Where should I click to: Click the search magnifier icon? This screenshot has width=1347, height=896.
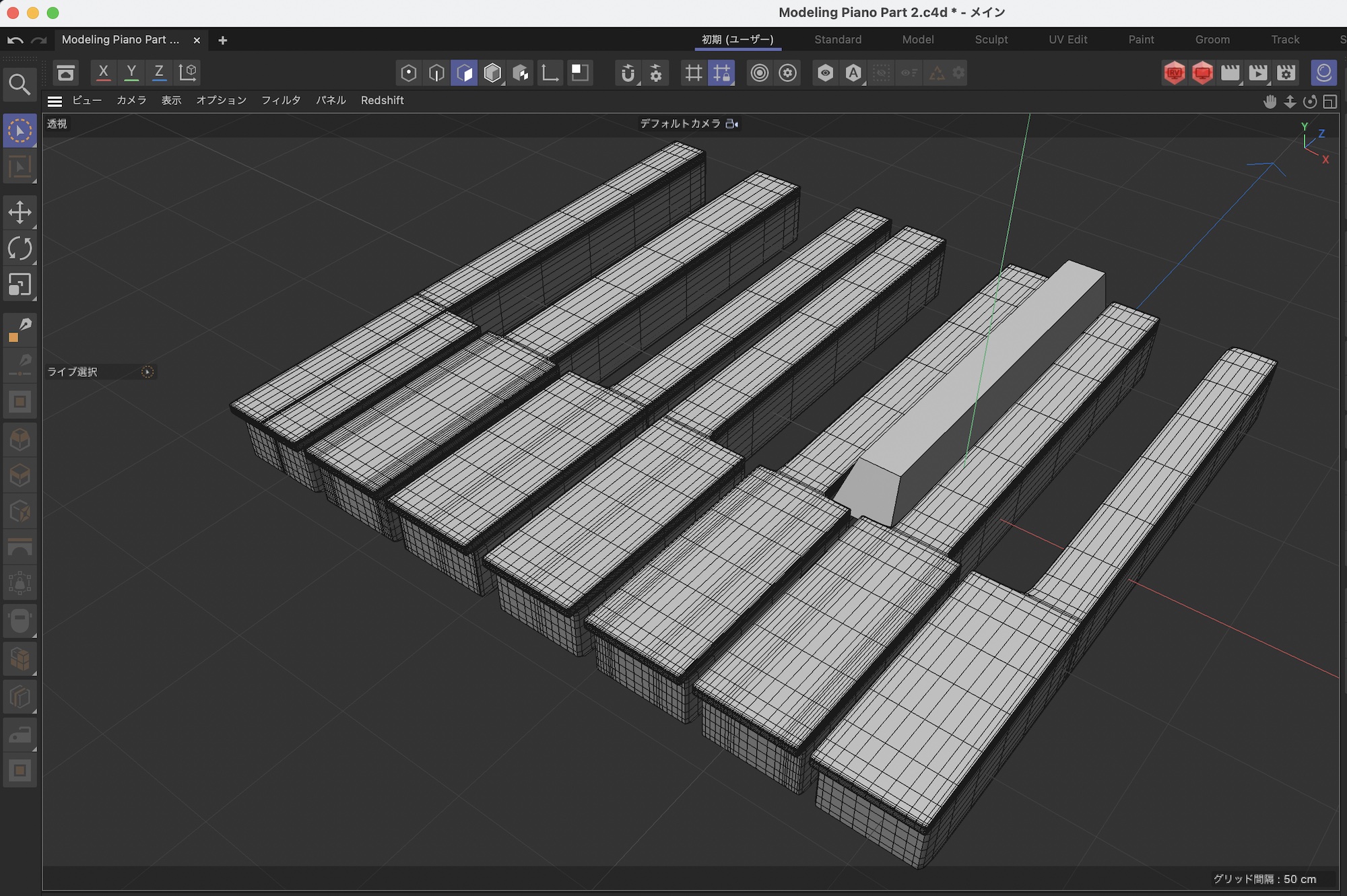pos(20,85)
